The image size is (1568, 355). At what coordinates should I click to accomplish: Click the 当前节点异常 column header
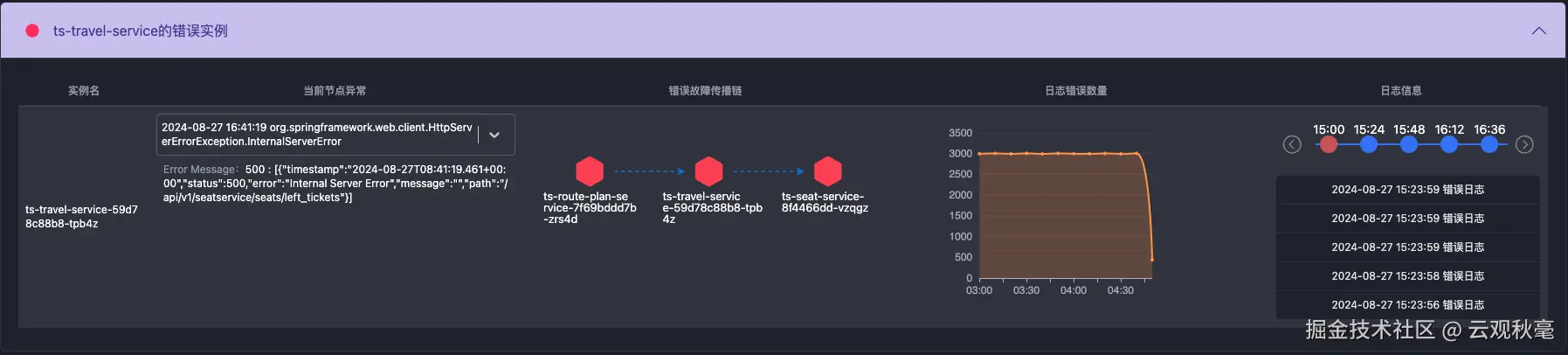click(x=335, y=91)
